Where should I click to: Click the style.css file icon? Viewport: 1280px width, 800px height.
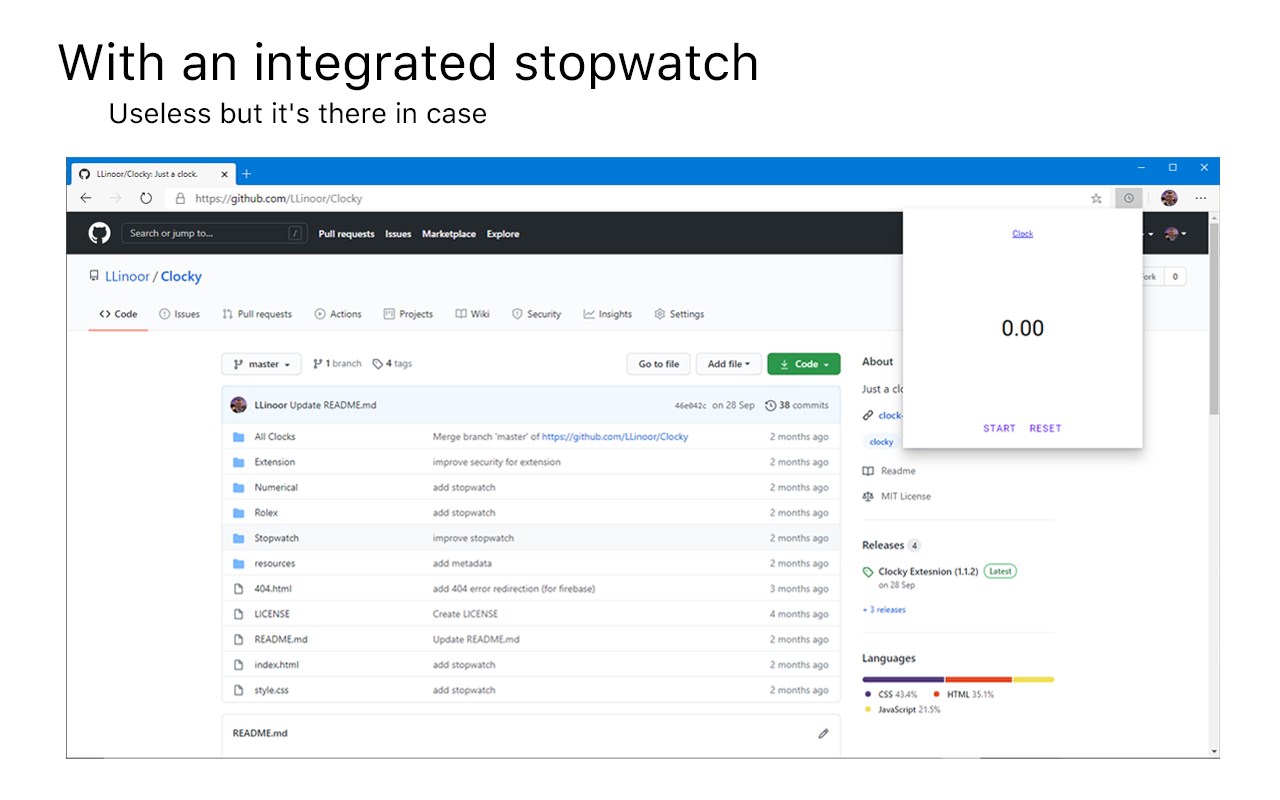click(238, 690)
